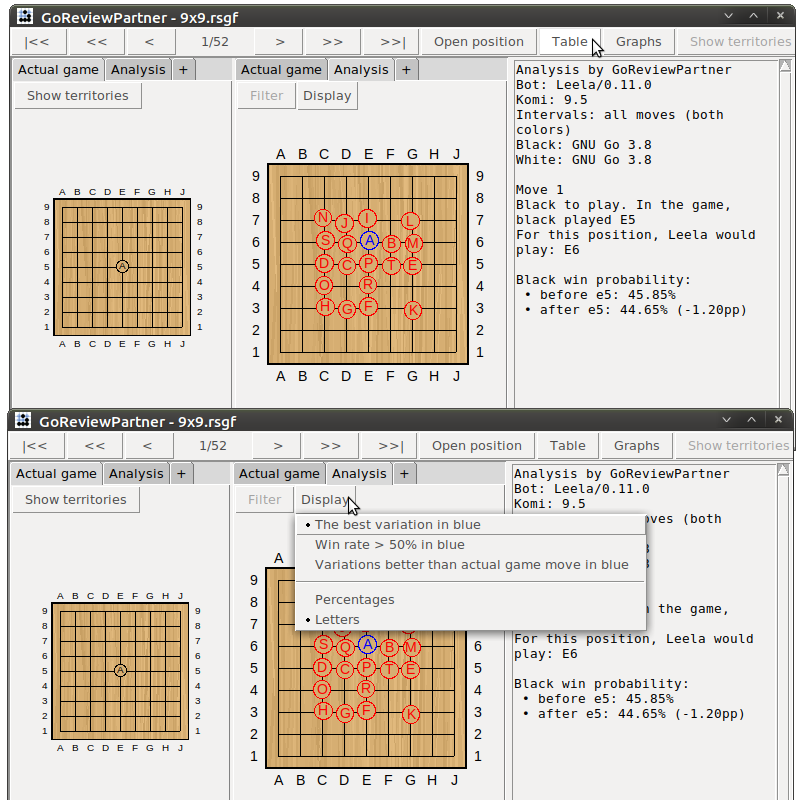
Task: Click red marker K on upper analysis board
Action: (412, 310)
